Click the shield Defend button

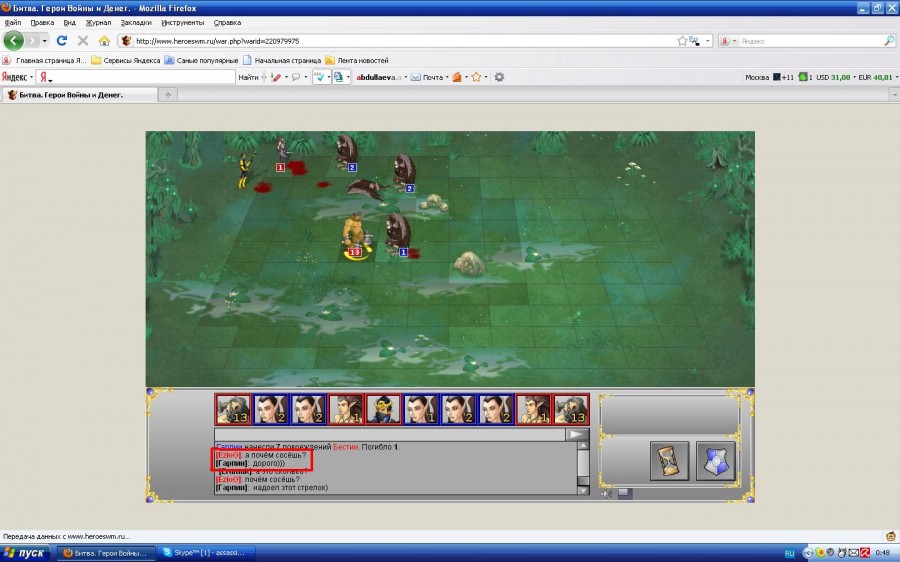[715, 460]
